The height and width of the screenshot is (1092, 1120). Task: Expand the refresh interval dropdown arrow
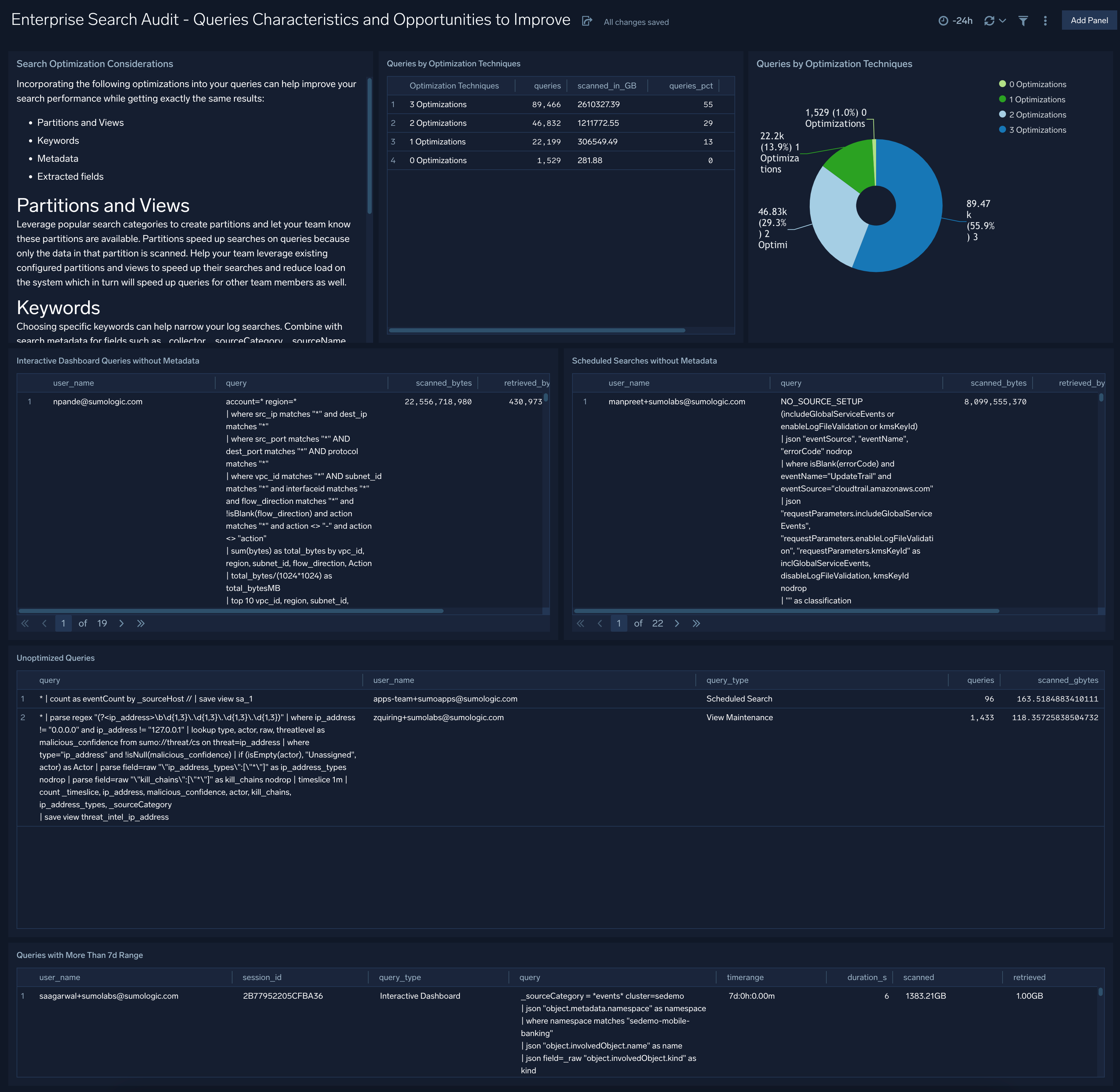coord(1003,21)
